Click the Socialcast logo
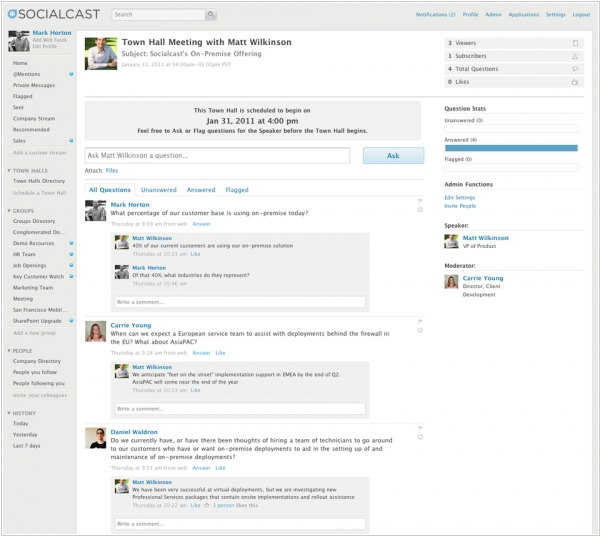This screenshot has width=600, height=536. tap(54, 14)
